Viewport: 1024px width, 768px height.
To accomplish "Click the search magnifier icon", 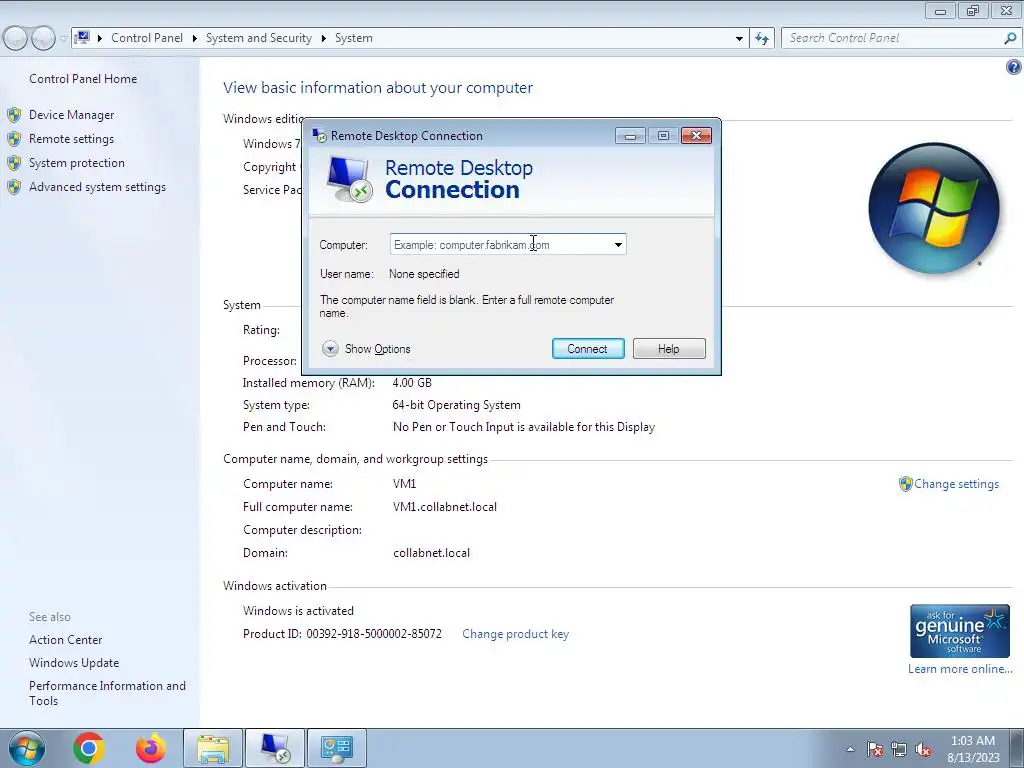I will click(x=1010, y=39).
